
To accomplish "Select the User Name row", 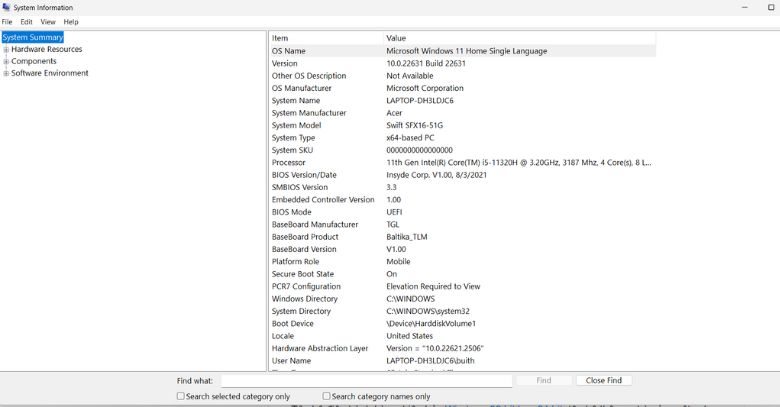I will pyautogui.click(x=463, y=361).
